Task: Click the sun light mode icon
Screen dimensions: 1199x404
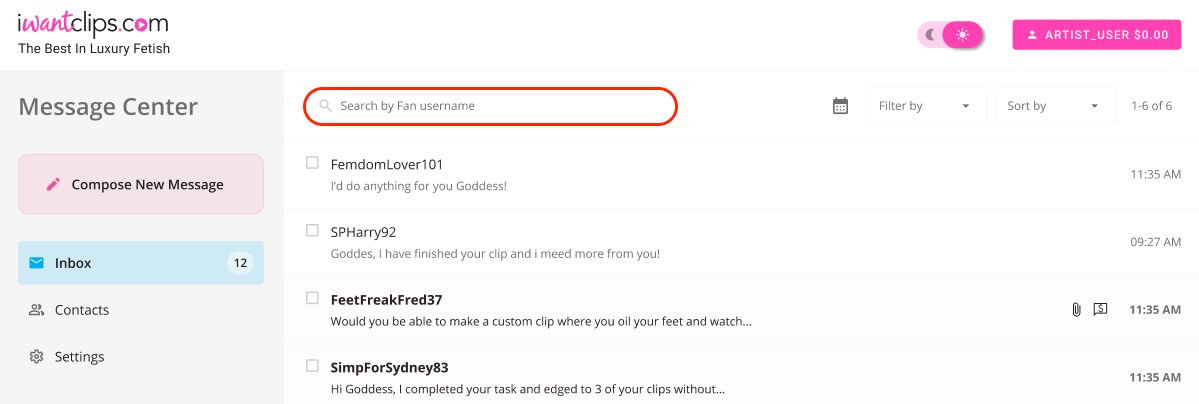Action: pyautogui.click(x=962, y=34)
